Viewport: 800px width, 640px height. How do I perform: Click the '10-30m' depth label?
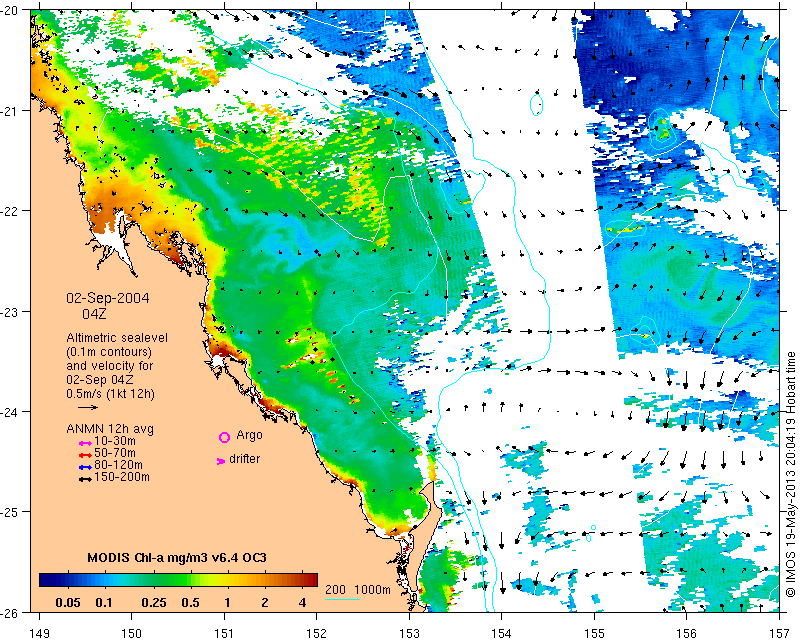tap(115, 441)
